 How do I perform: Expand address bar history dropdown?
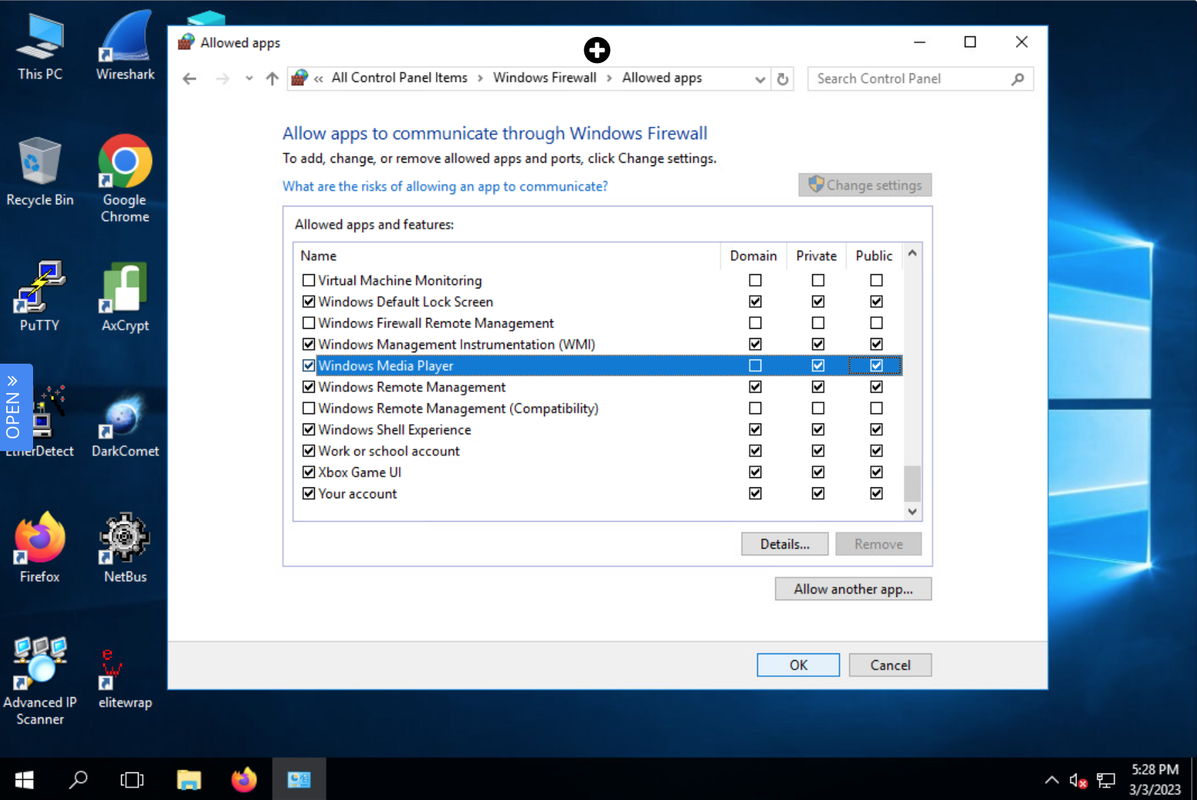(x=760, y=79)
